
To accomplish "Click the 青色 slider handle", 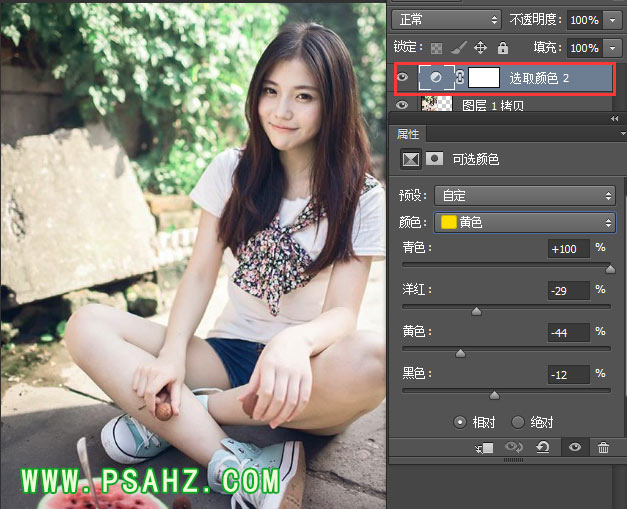I will [610, 269].
